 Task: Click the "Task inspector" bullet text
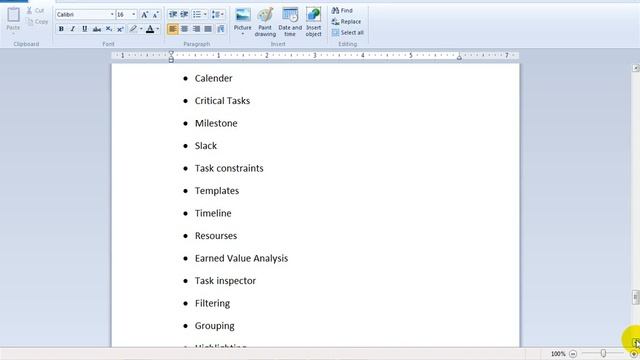[225, 281]
